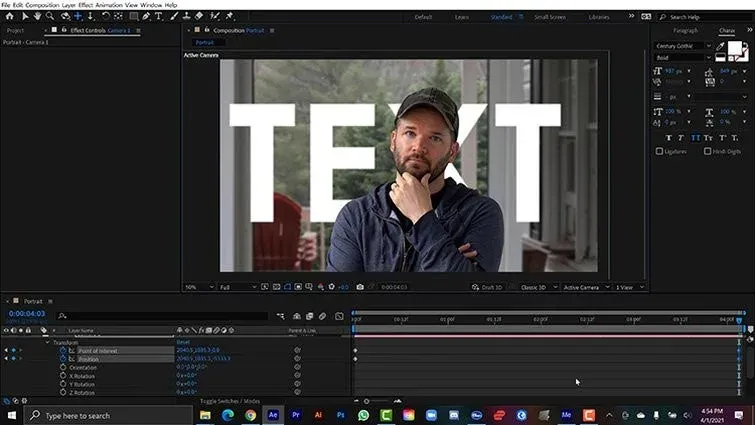Switch to the Project panel tab
This screenshot has width=755, height=425.
pos(15,30)
